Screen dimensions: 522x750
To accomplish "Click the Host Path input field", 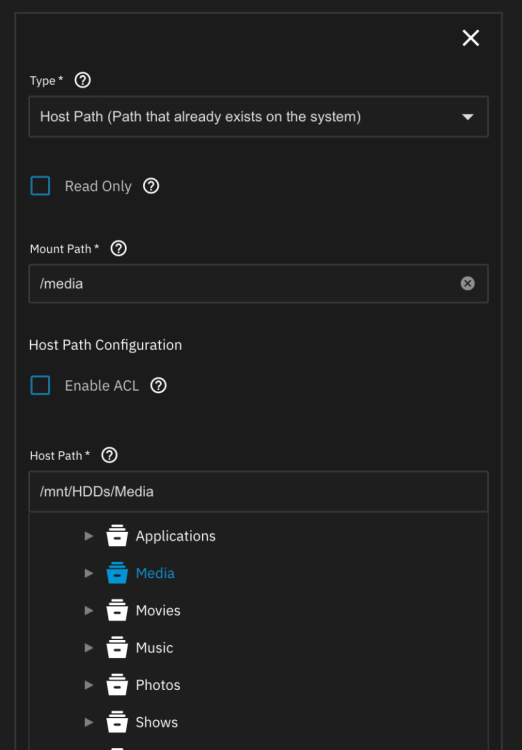I will pyautogui.click(x=258, y=492).
